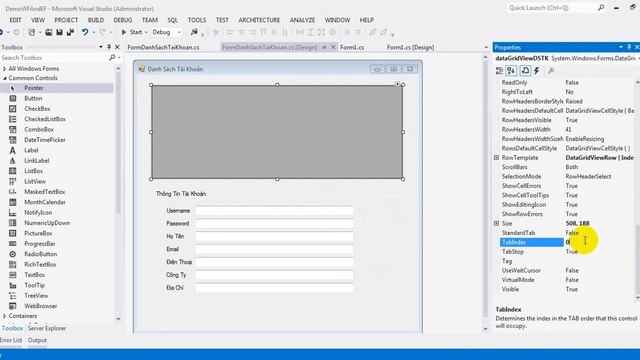640x360 pixels.
Task: Select the RadioButton control in Toolbox
Action: 40,254
